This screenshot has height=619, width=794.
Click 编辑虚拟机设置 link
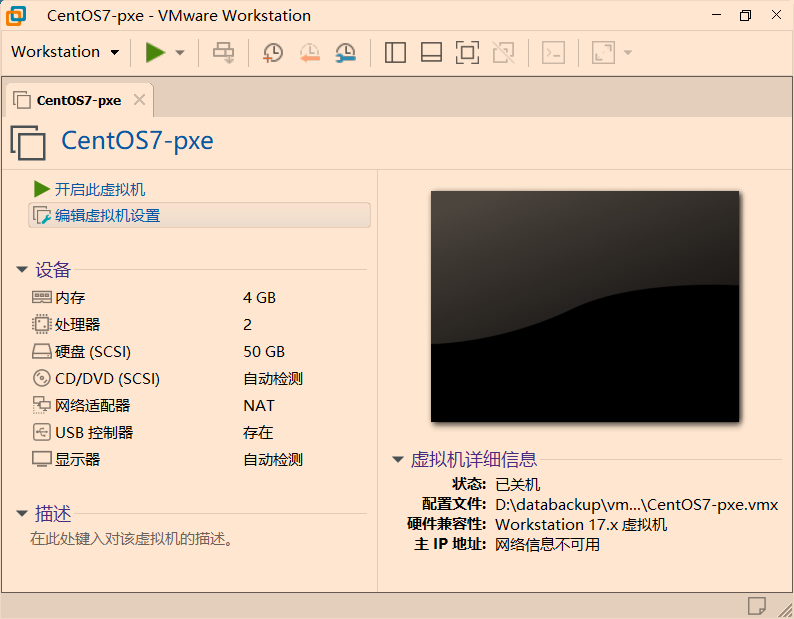107,216
